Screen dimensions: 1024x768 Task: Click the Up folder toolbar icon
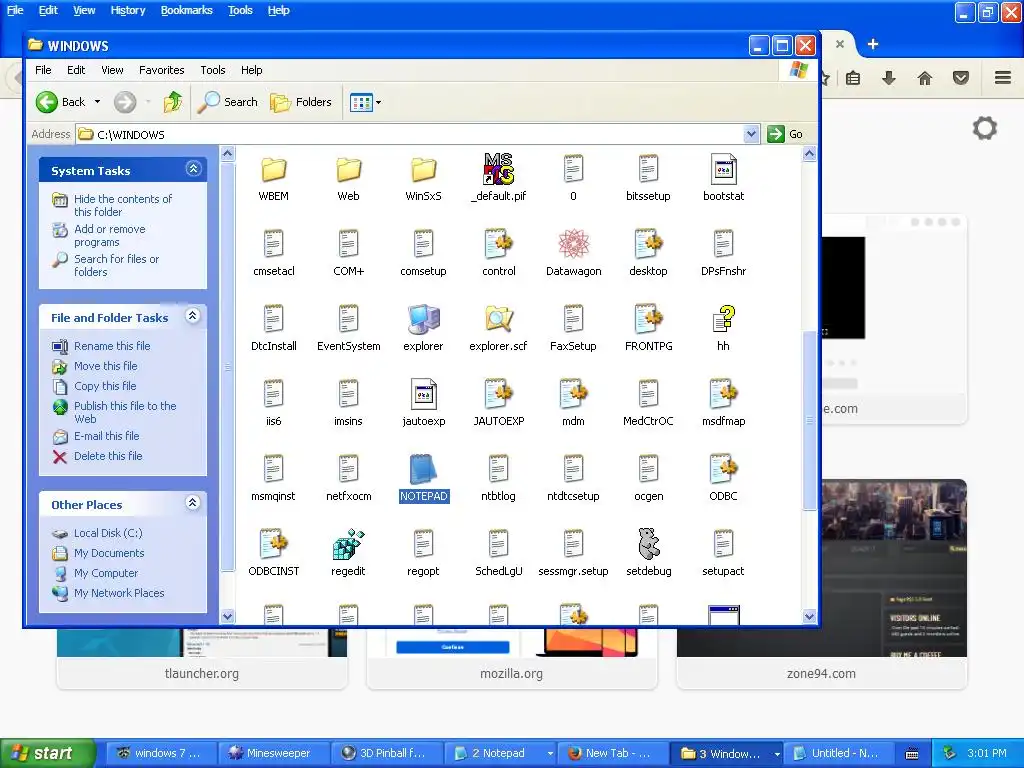pyautogui.click(x=173, y=102)
